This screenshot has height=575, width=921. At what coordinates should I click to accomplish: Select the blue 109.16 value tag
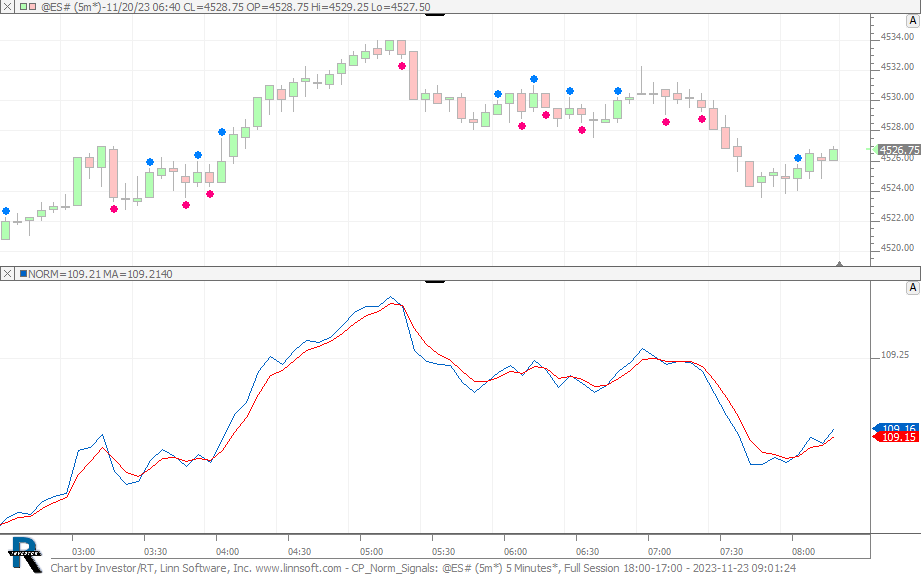tap(896, 428)
